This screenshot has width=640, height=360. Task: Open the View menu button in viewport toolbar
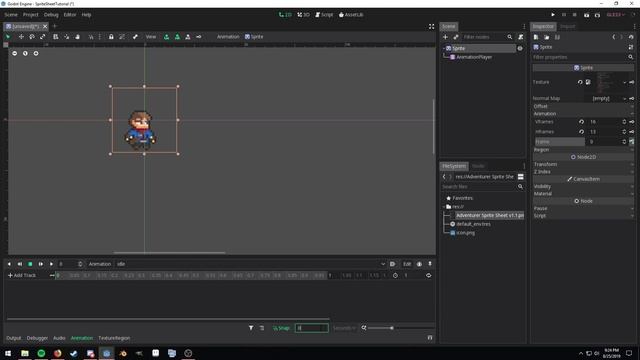(x=151, y=37)
